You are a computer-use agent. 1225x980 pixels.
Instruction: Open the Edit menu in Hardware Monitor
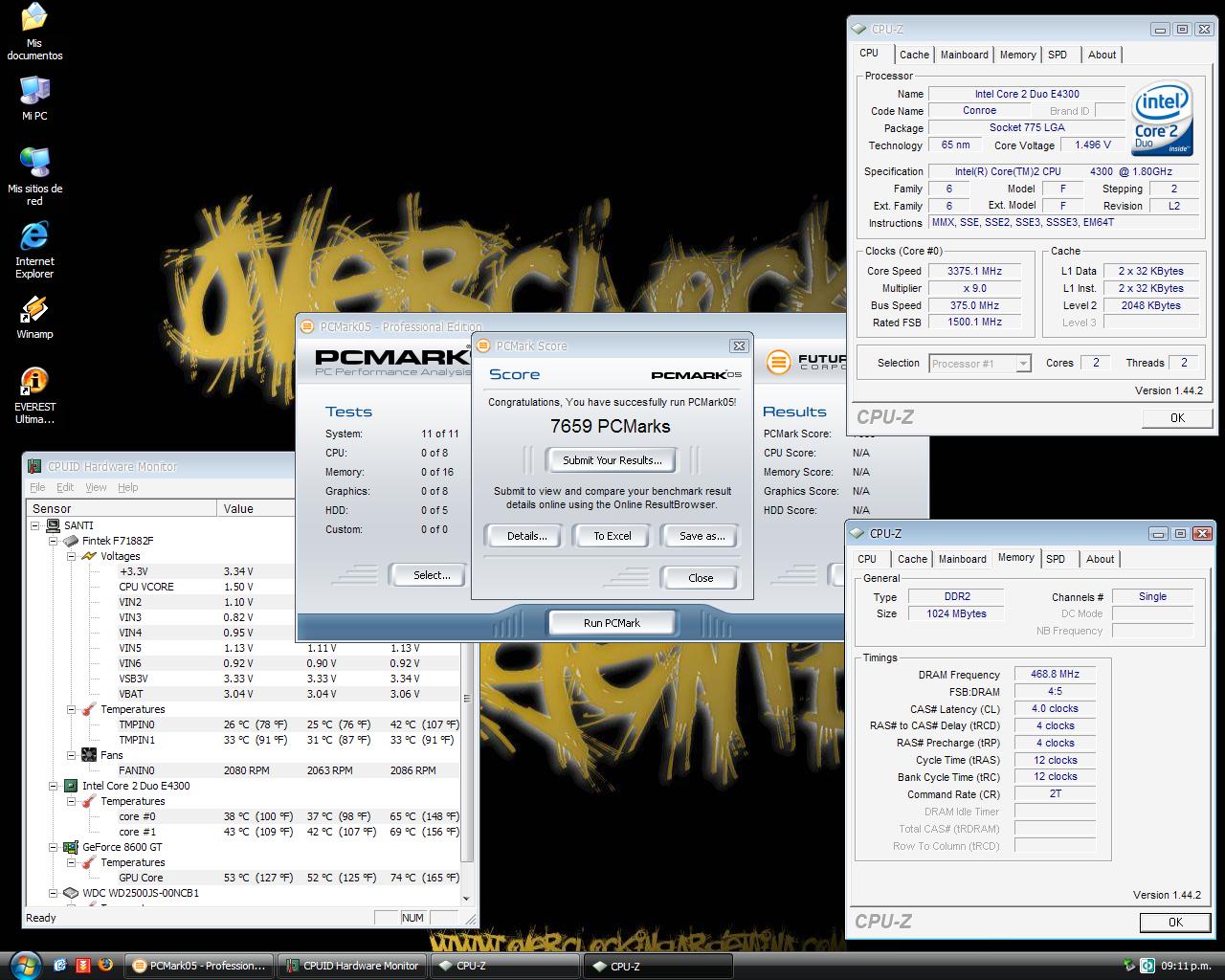click(x=65, y=487)
